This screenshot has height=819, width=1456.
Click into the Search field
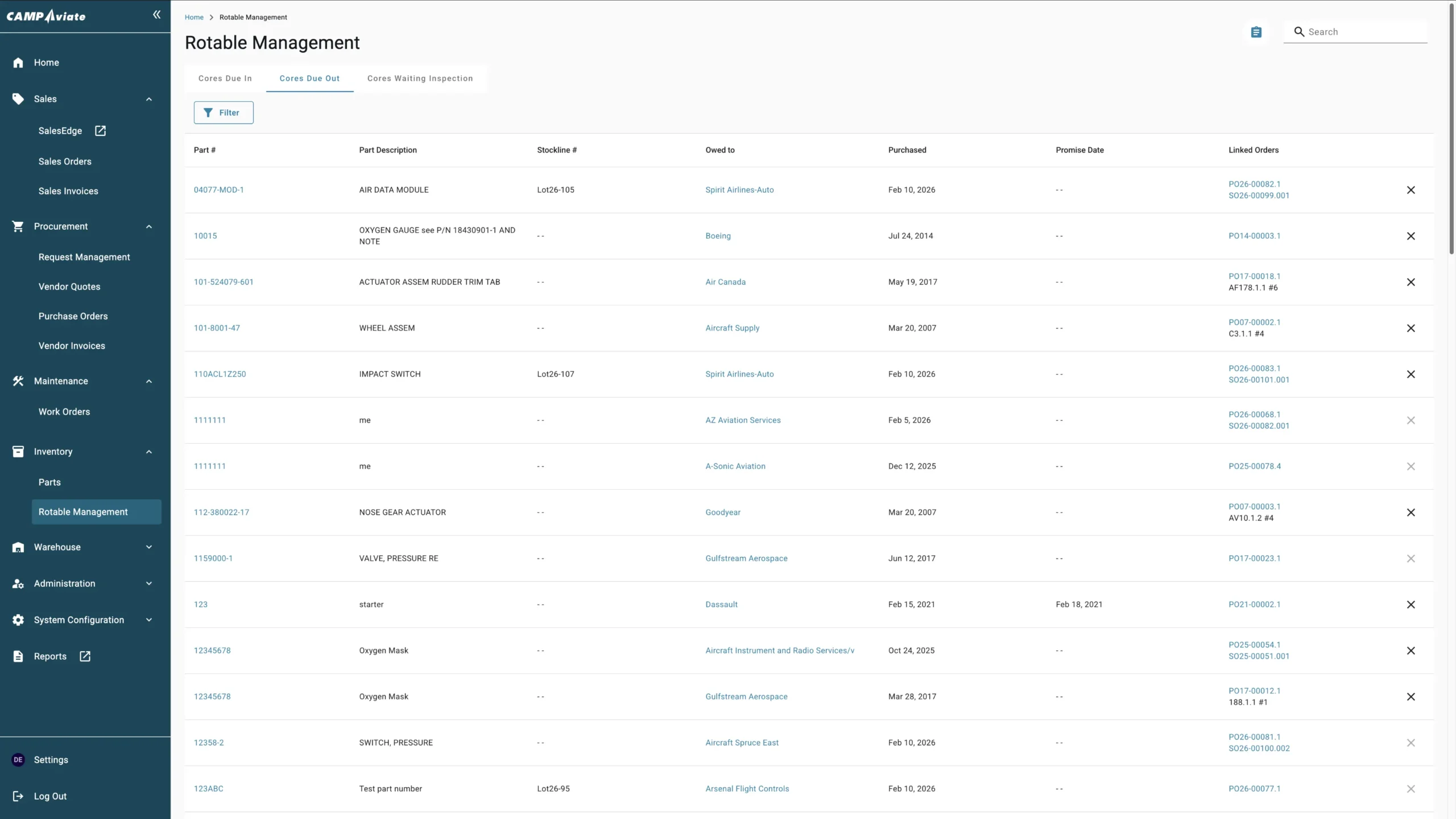click(1355, 32)
